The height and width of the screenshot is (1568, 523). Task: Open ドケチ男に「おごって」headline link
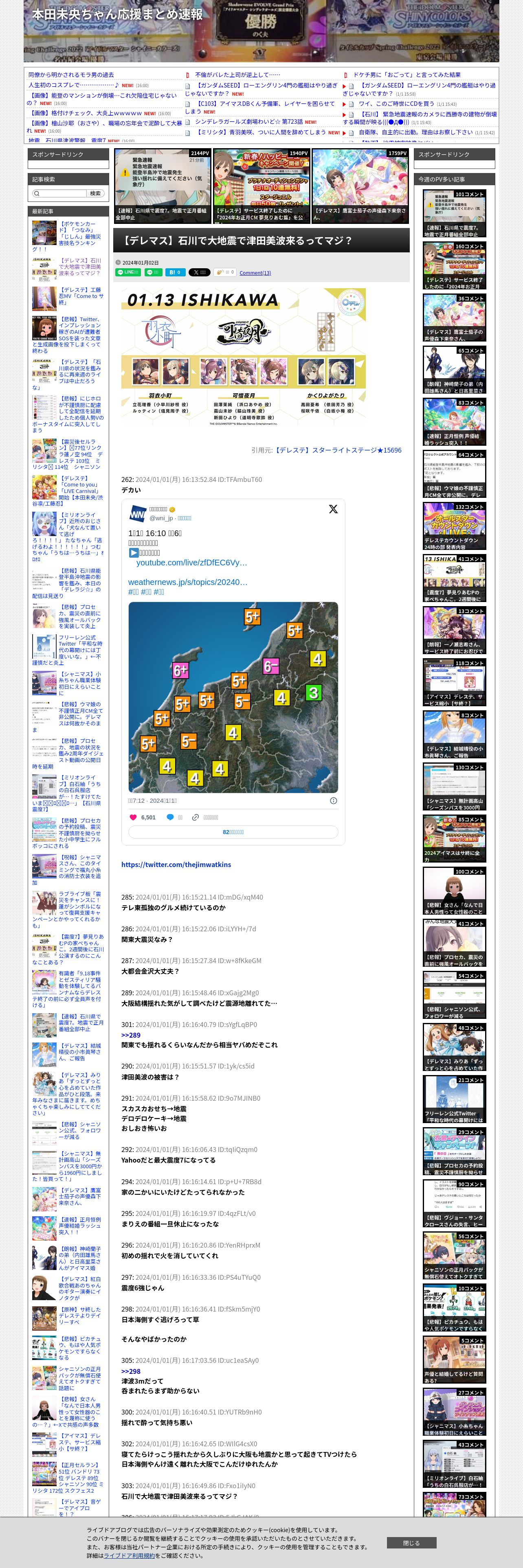click(407, 74)
